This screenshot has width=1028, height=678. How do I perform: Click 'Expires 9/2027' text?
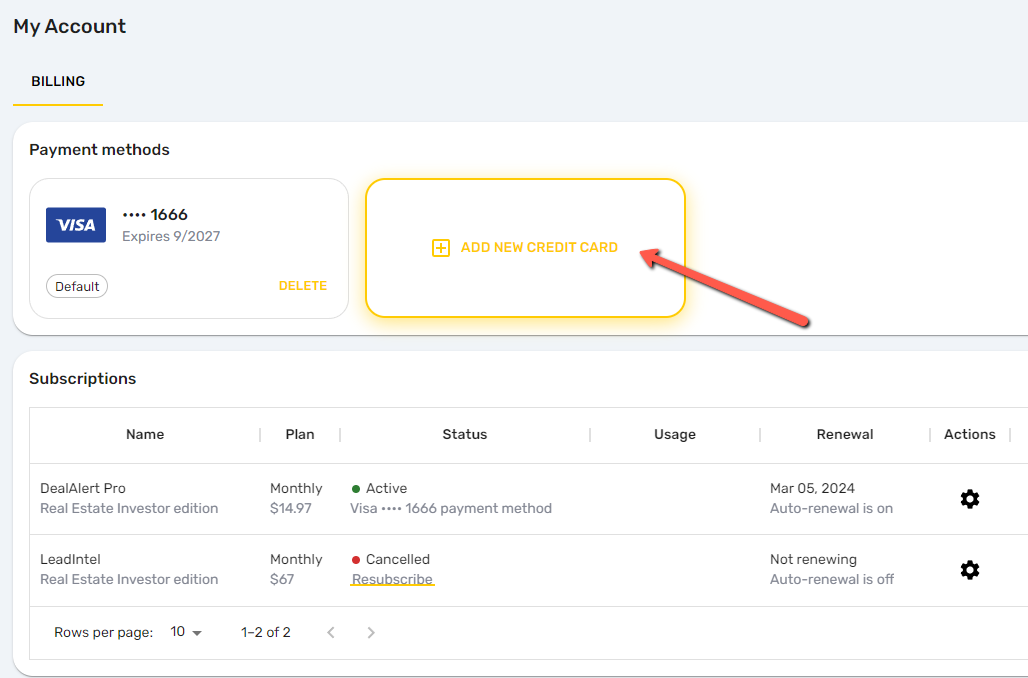coord(171,236)
